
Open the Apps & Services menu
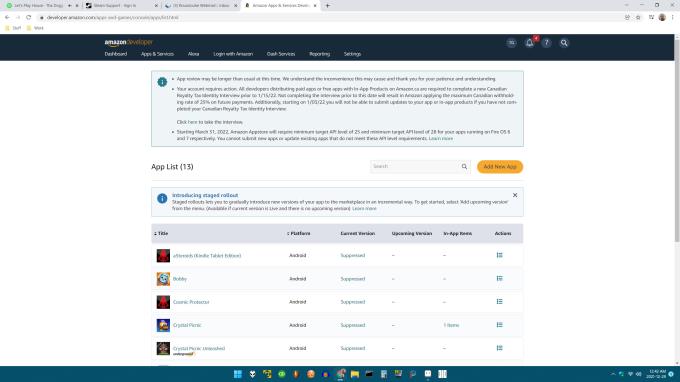pyautogui.click(x=157, y=54)
